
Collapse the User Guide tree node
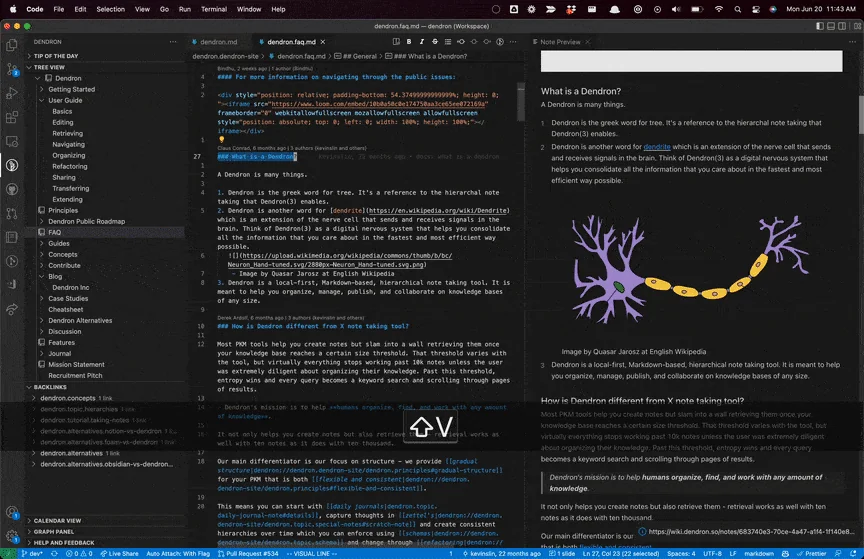[x=42, y=100]
